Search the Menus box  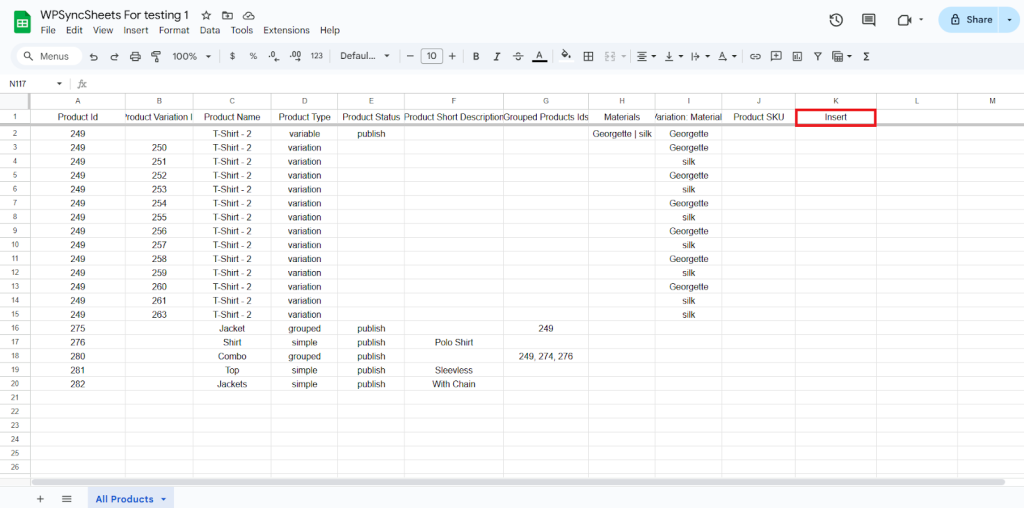click(50, 57)
